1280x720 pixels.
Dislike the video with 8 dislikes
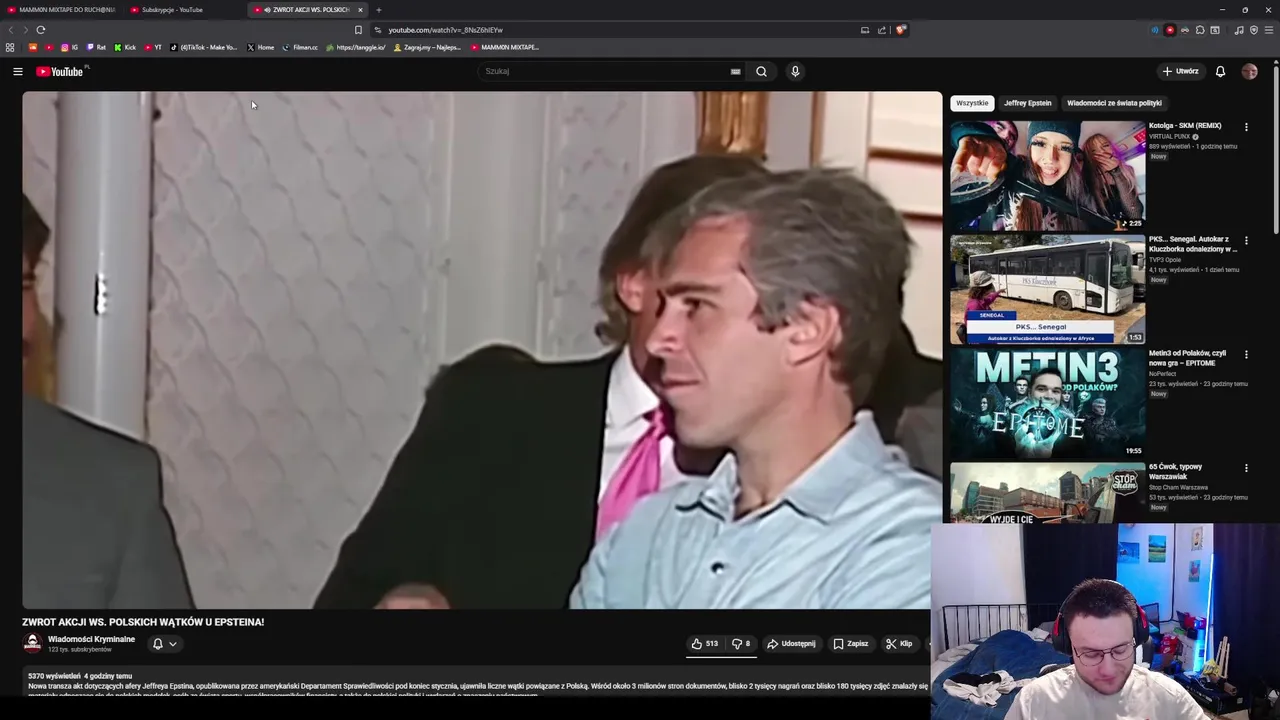(741, 644)
